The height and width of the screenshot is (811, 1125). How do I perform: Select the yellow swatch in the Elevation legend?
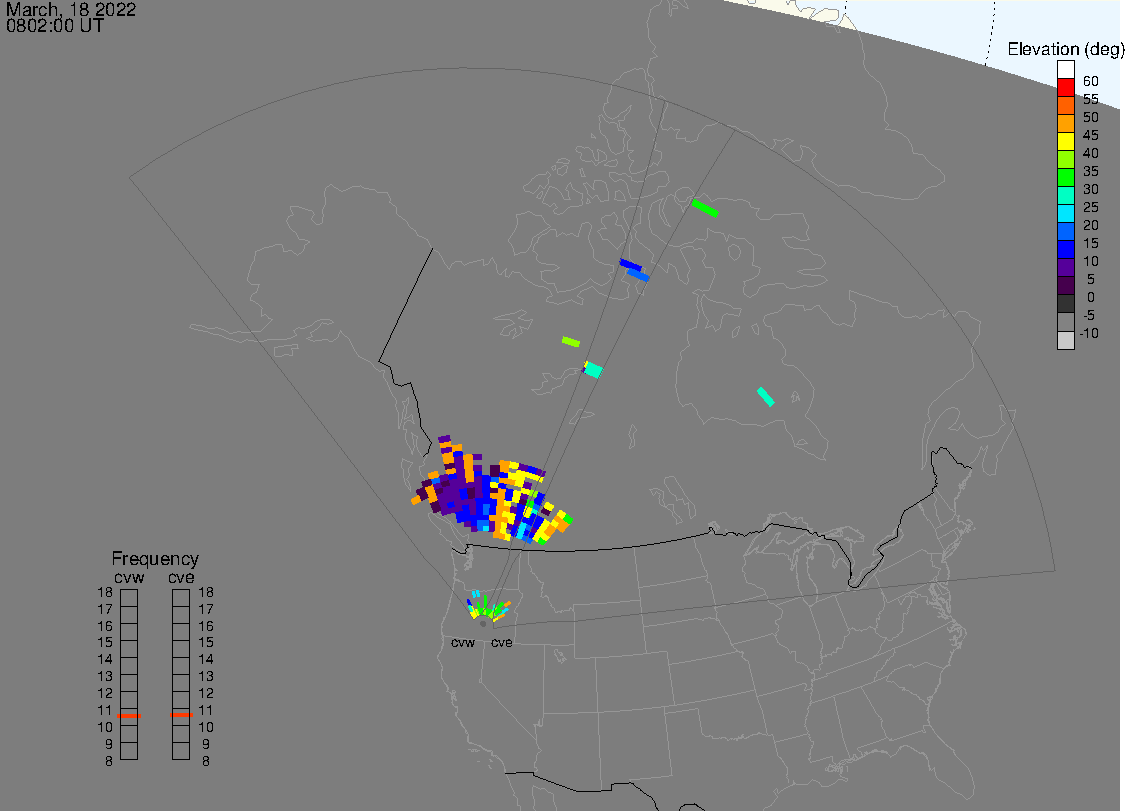pyautogui.click(x=1065, y=141)
